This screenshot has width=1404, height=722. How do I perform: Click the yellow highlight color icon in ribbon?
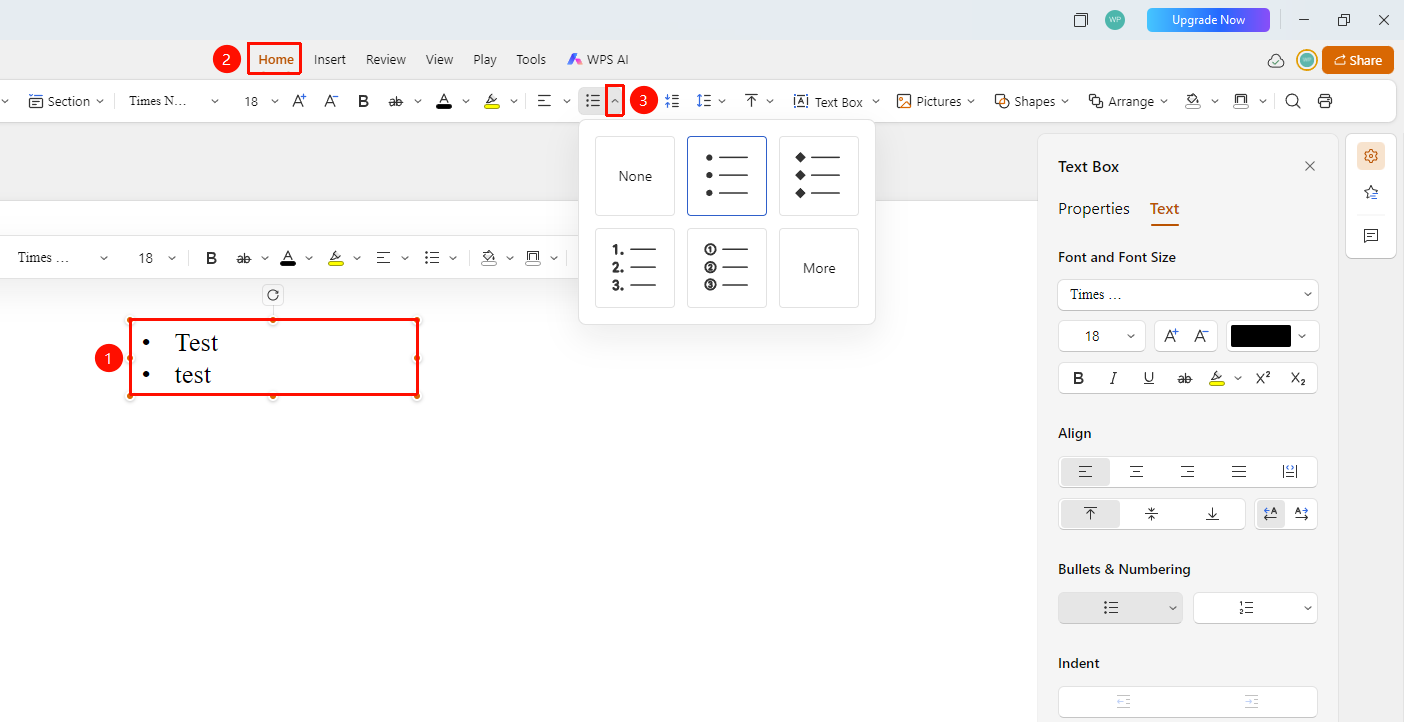(491, 101)
